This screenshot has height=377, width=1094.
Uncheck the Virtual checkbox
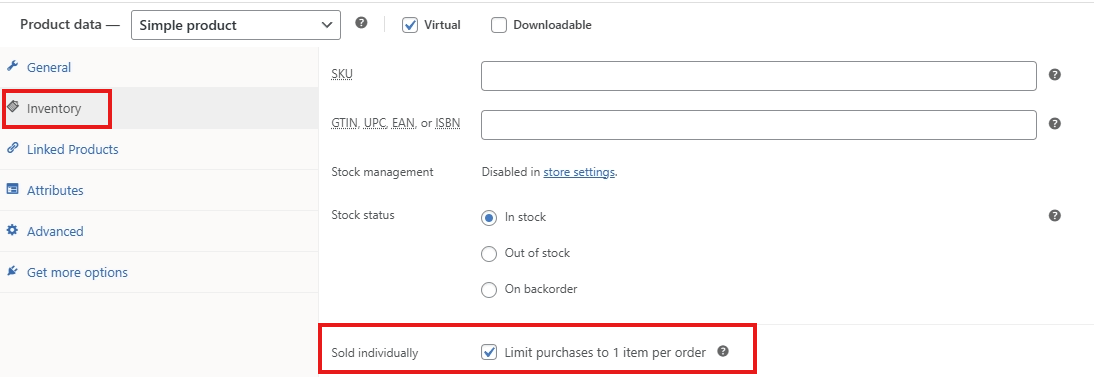(410, 25)
